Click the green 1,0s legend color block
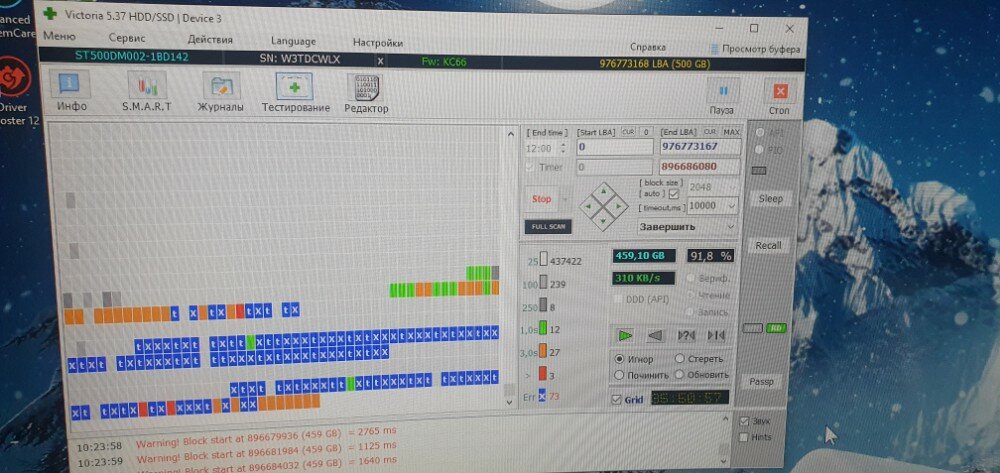The width and height of the screenshot is (1000, 473). click(x=543, y=329)
